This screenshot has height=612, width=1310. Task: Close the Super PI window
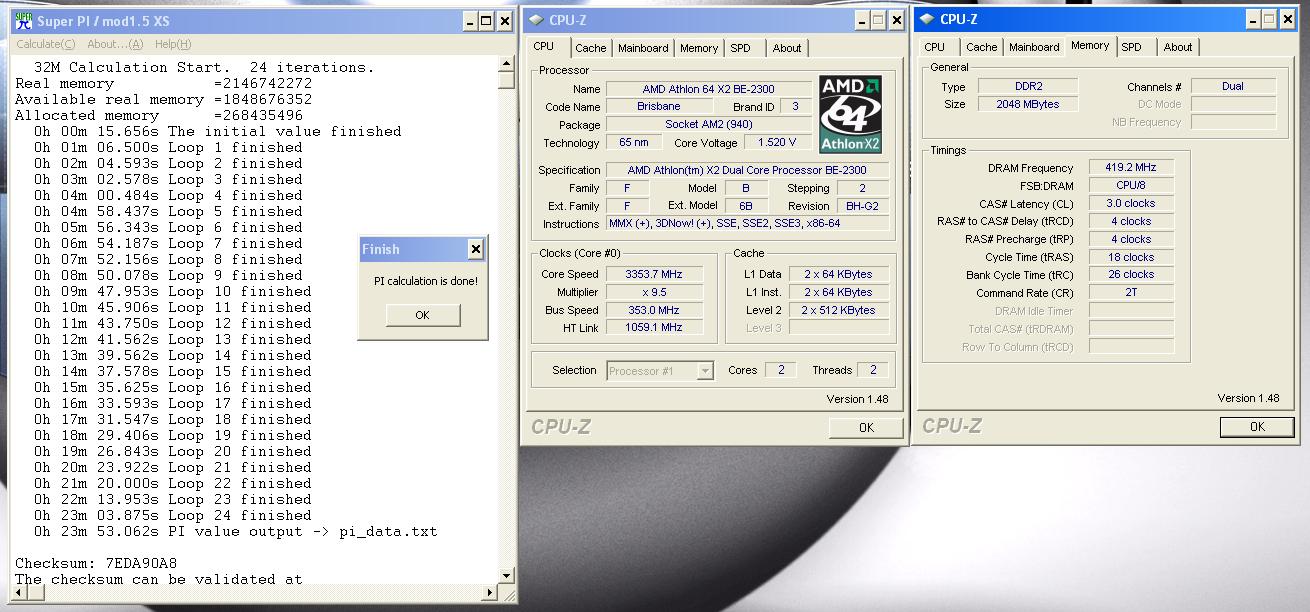pos(506,21)
